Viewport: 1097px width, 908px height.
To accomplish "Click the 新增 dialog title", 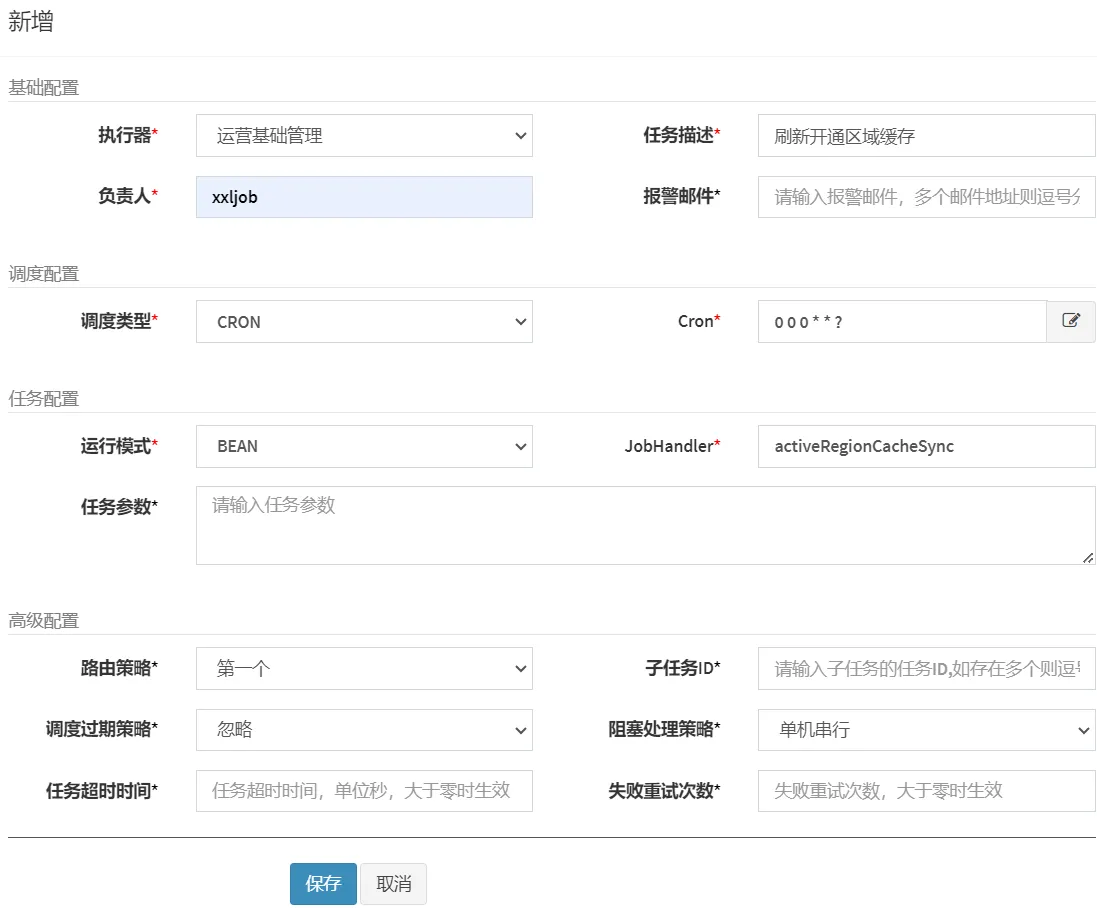I will coord(31,23).
